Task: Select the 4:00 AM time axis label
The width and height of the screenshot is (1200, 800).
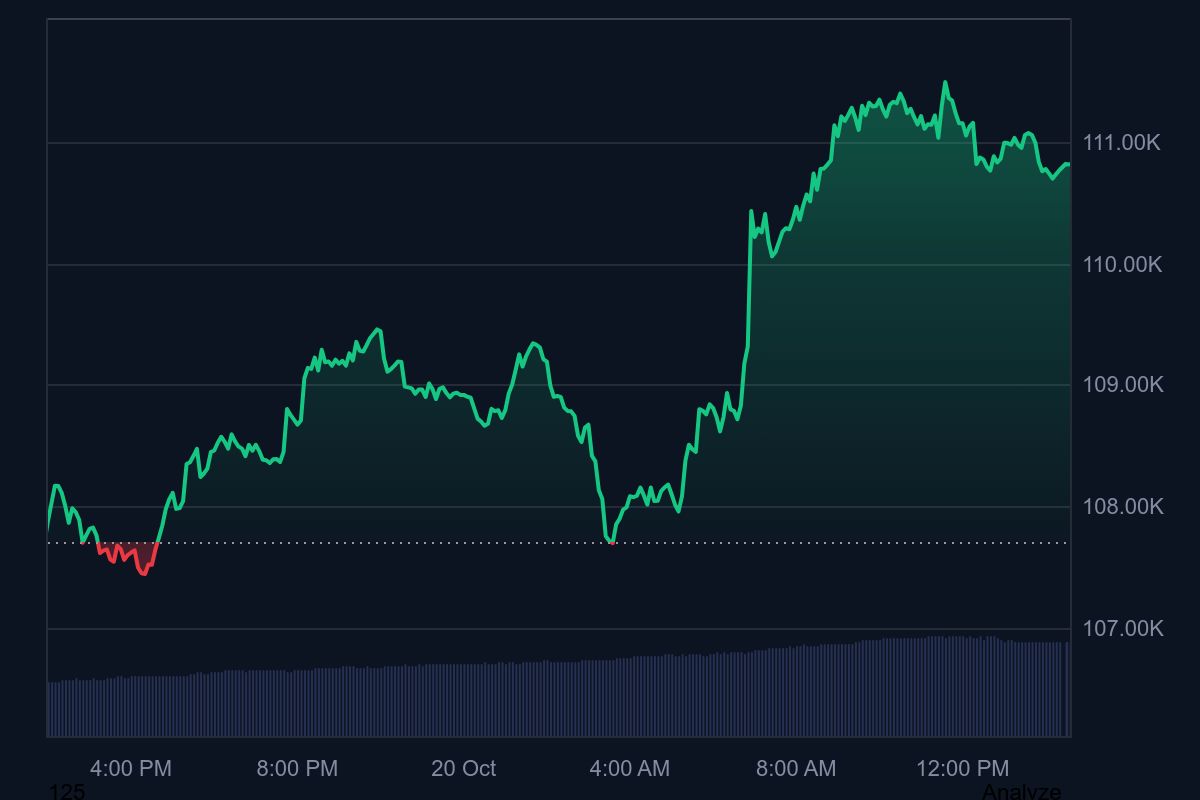Action: [629, 769]
